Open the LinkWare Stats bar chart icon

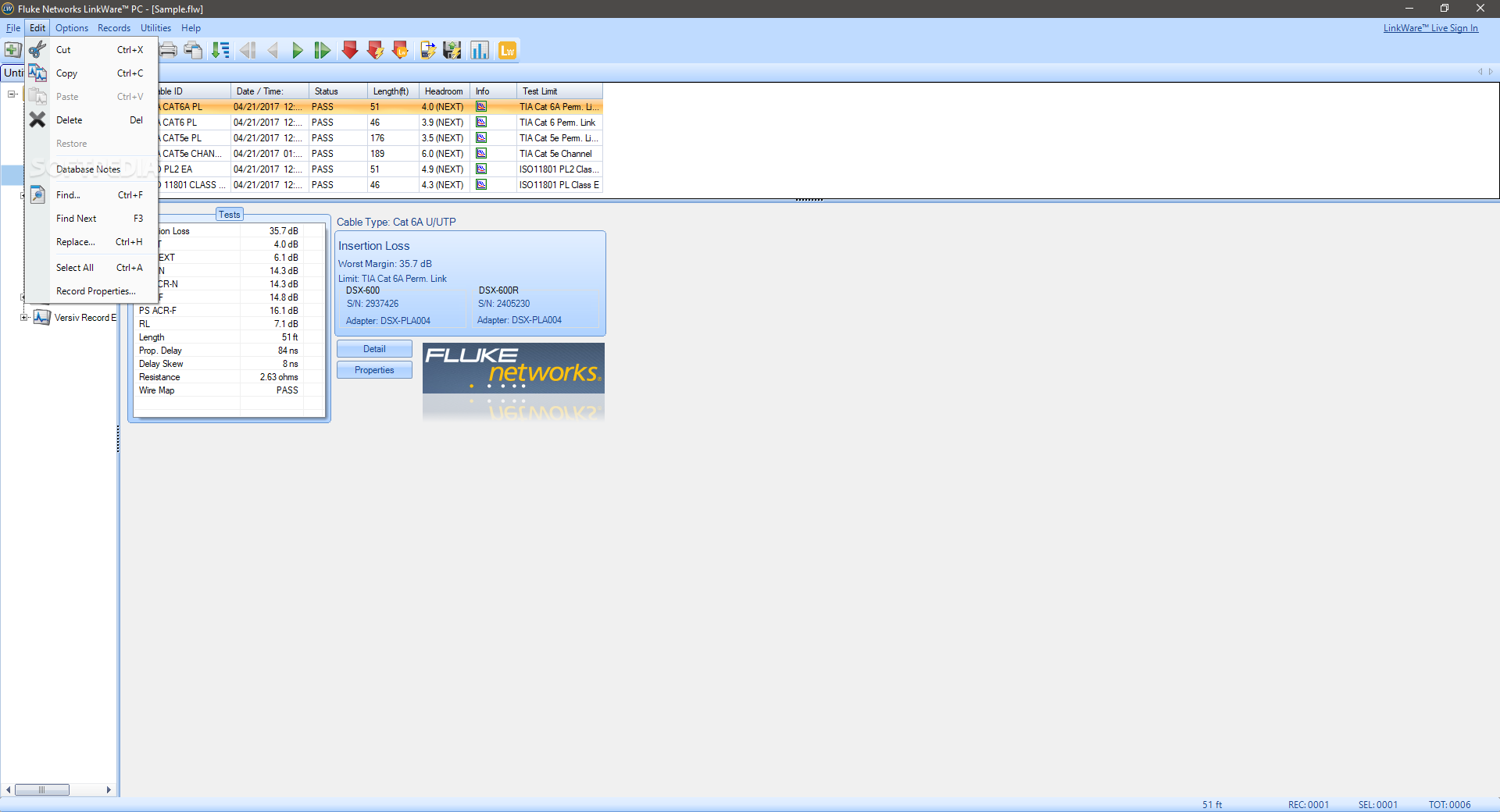(480, 51)
